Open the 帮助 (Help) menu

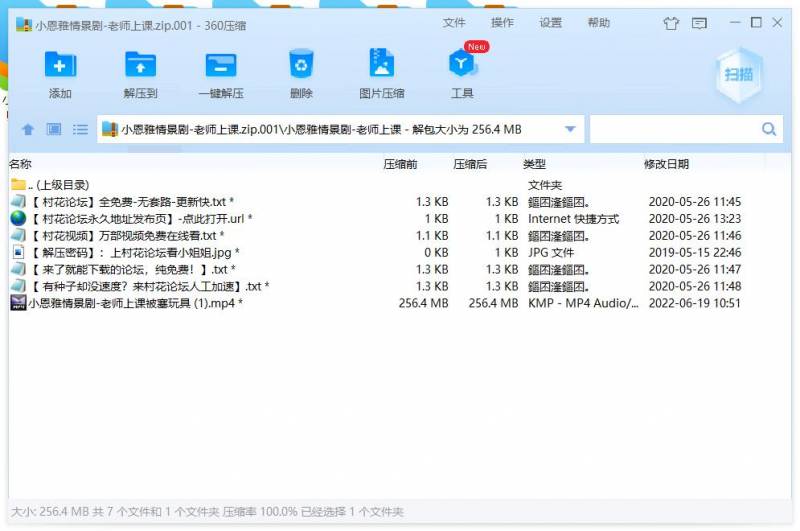(x=598, y=23)
